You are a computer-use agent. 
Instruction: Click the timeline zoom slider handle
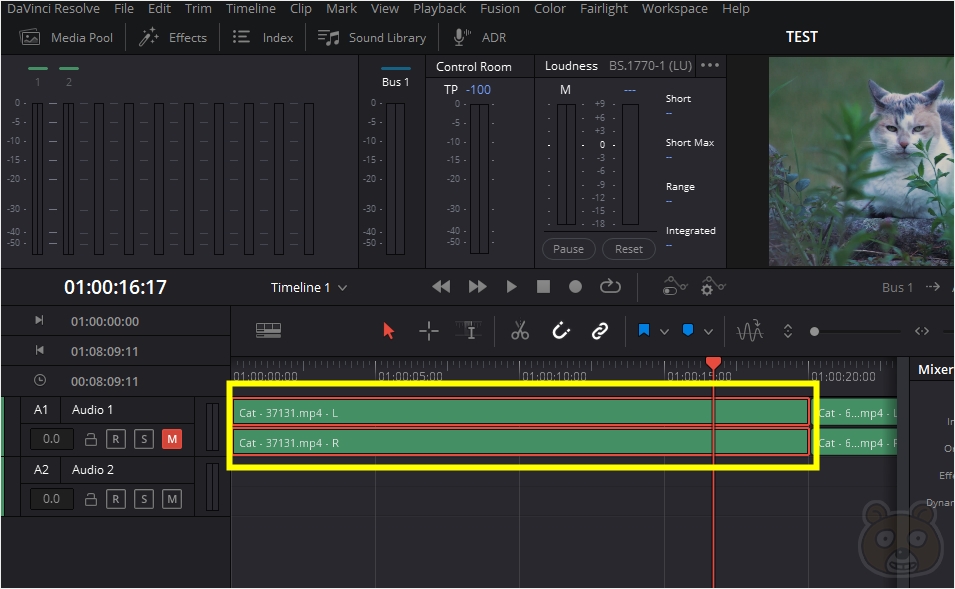tap(814, 331)
